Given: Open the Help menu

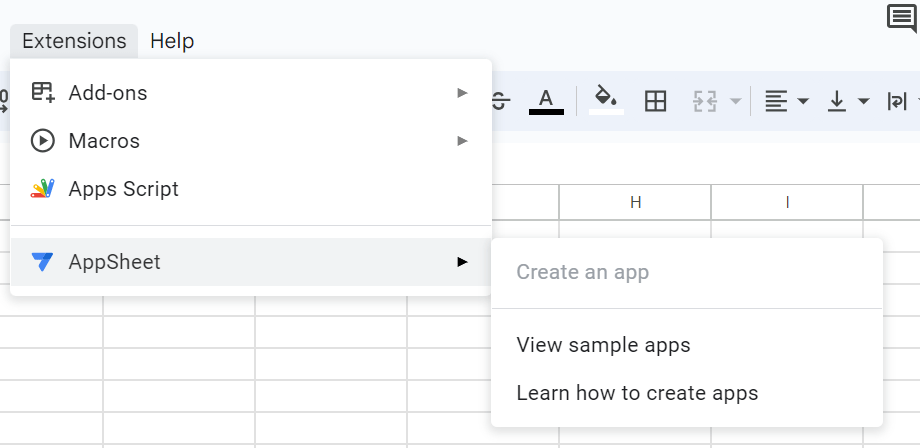Looking at the screenshot, I should [172, 41].
